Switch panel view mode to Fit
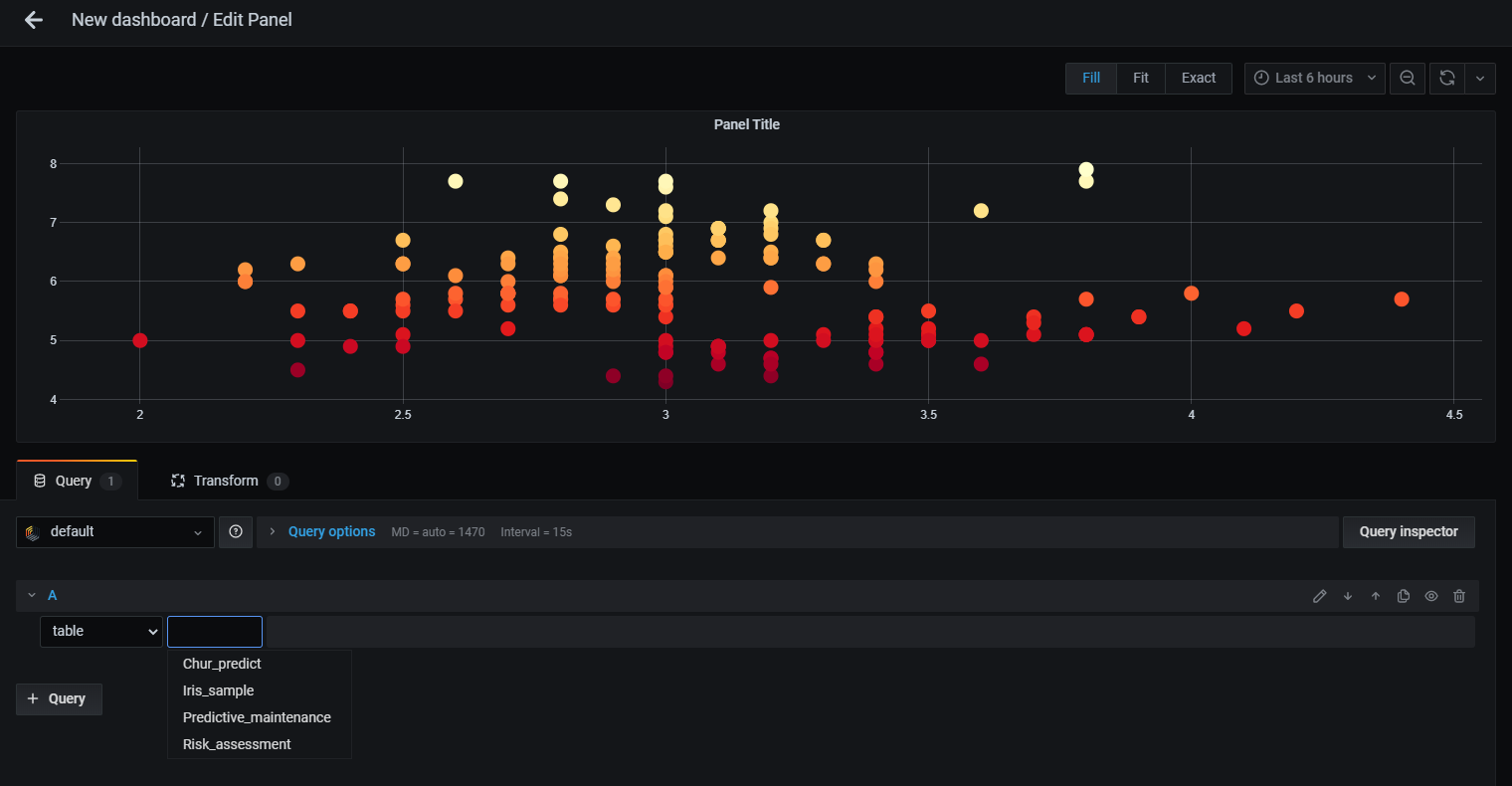The width and height of the screenshot is (1512, 786). pyautogui.click(x=1140, y=78)
